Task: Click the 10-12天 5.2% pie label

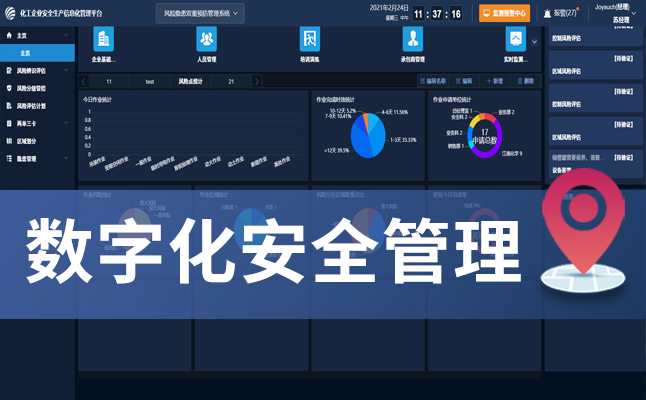Action: 343,111
